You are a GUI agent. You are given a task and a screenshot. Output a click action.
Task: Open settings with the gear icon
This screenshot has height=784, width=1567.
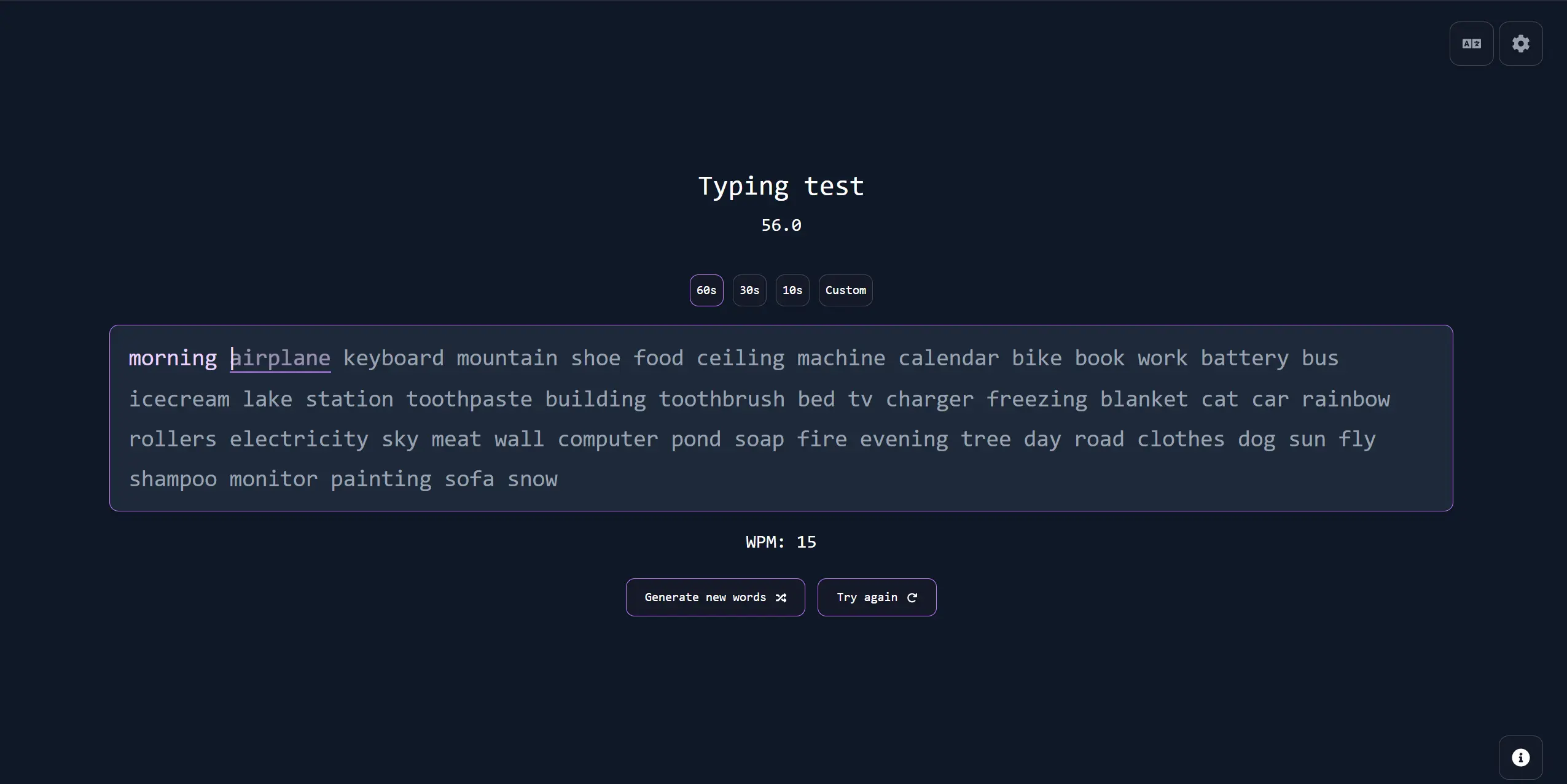[1520, 44]
